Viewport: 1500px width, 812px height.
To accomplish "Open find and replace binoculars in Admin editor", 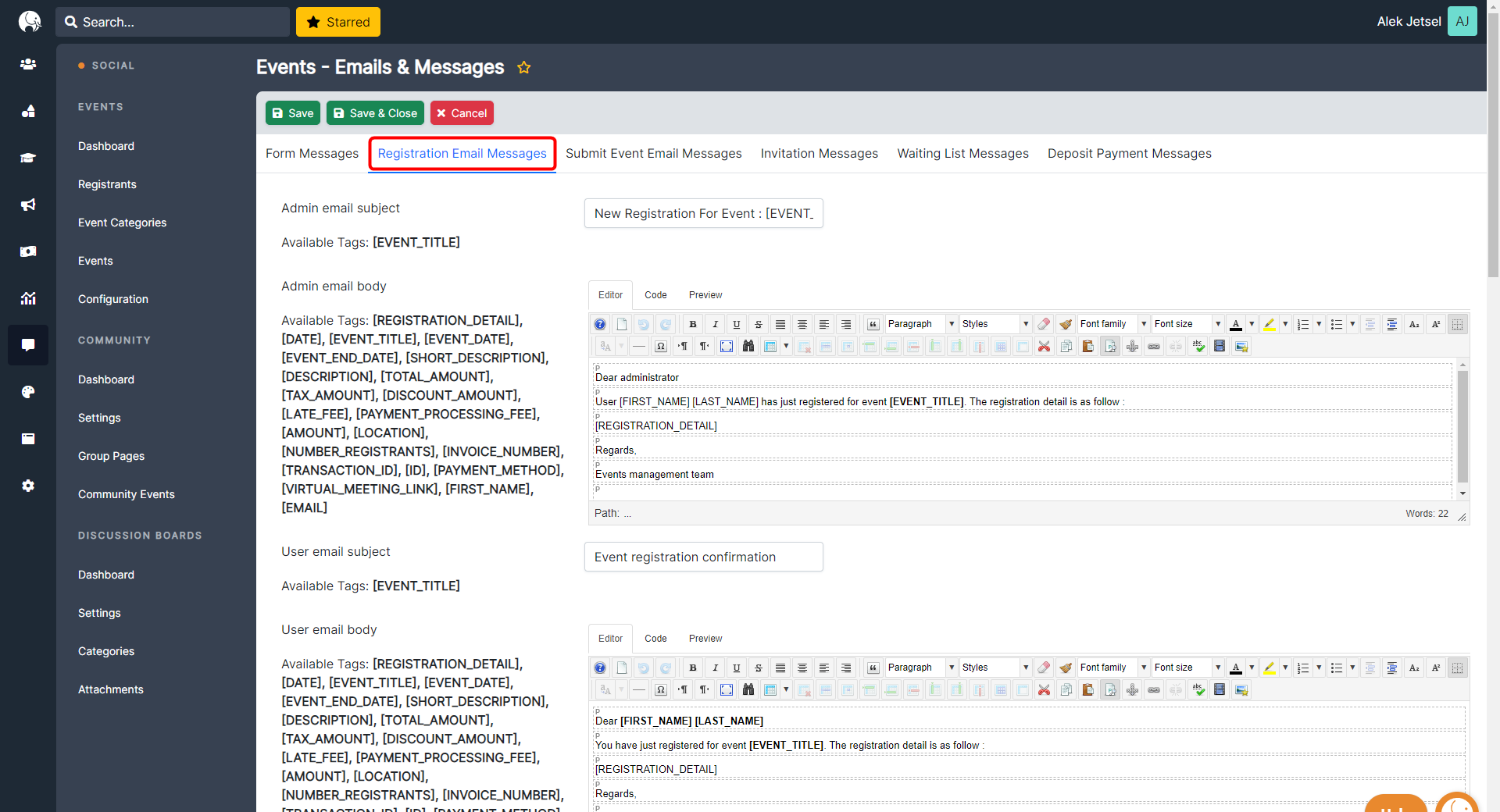I will 748,346.
